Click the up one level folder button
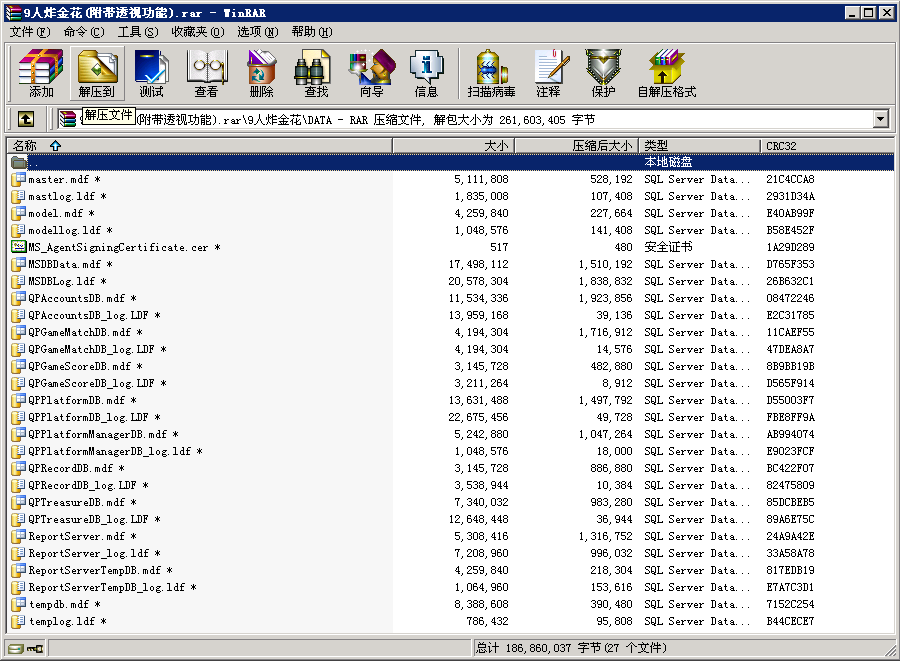Screen dimensions: 900x661 click(x=26, y=119)
